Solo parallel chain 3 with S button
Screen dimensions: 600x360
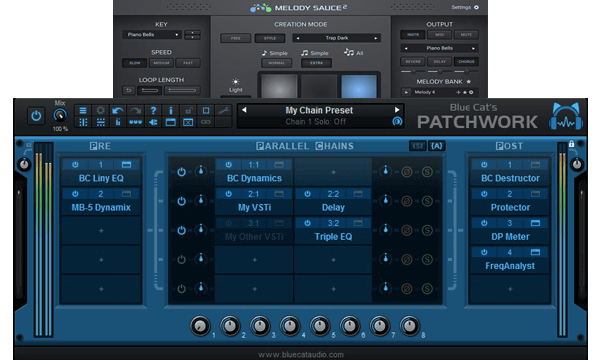(427, 230)
